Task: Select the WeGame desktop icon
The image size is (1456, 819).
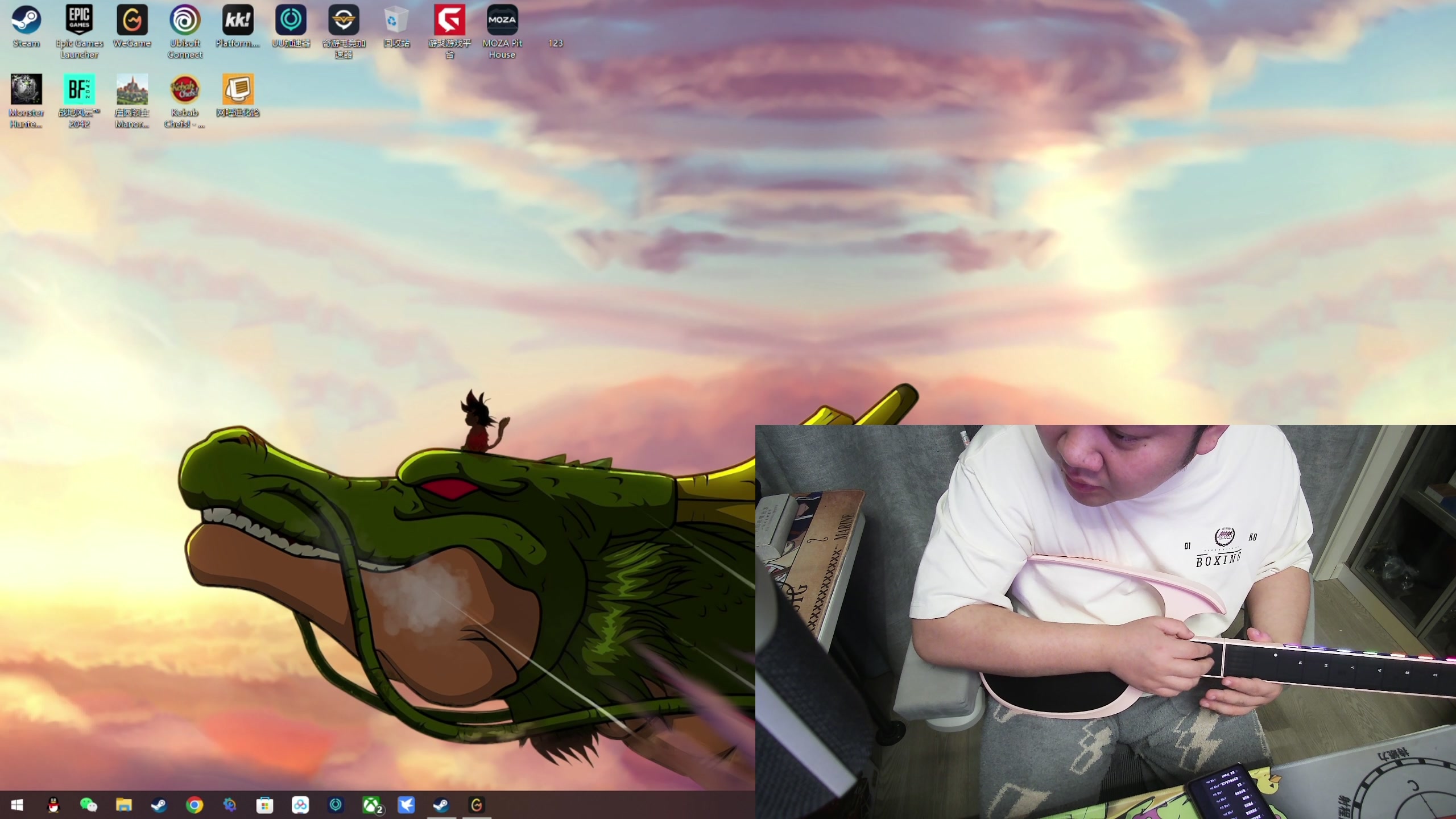Action: click(x=132, y=21)
